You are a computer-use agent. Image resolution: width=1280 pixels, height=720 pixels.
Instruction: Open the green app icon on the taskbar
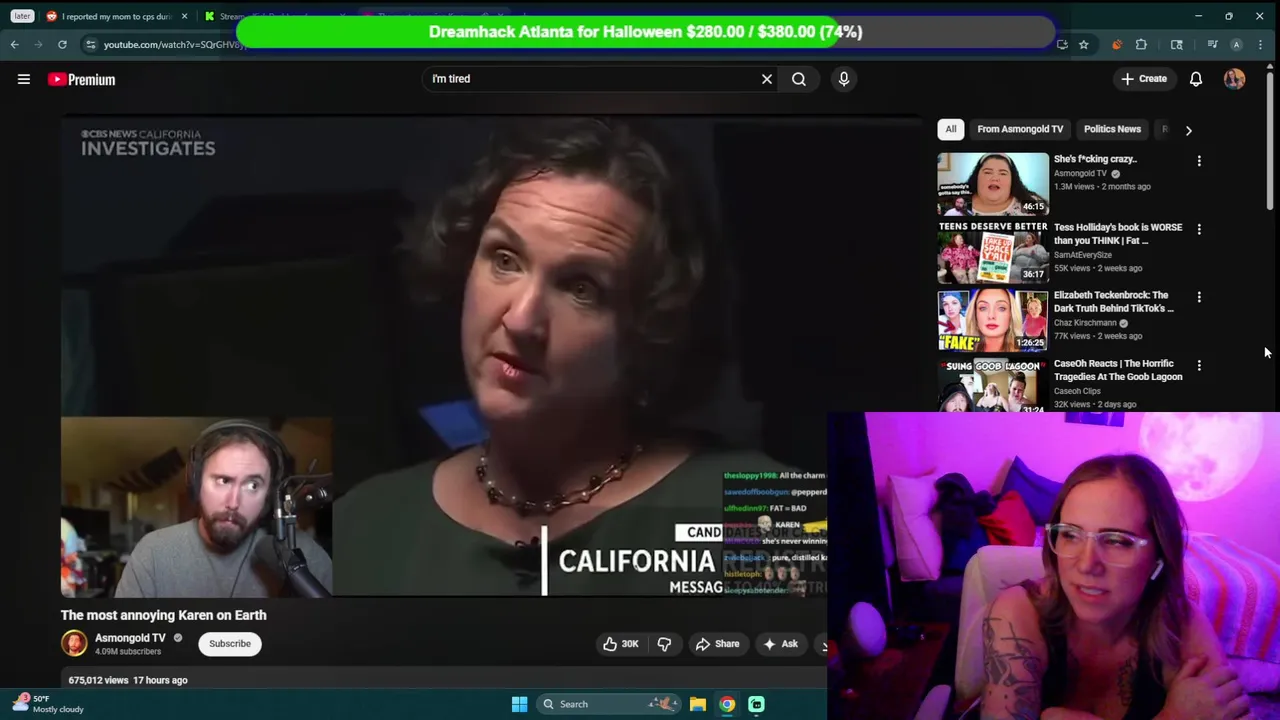757,704
